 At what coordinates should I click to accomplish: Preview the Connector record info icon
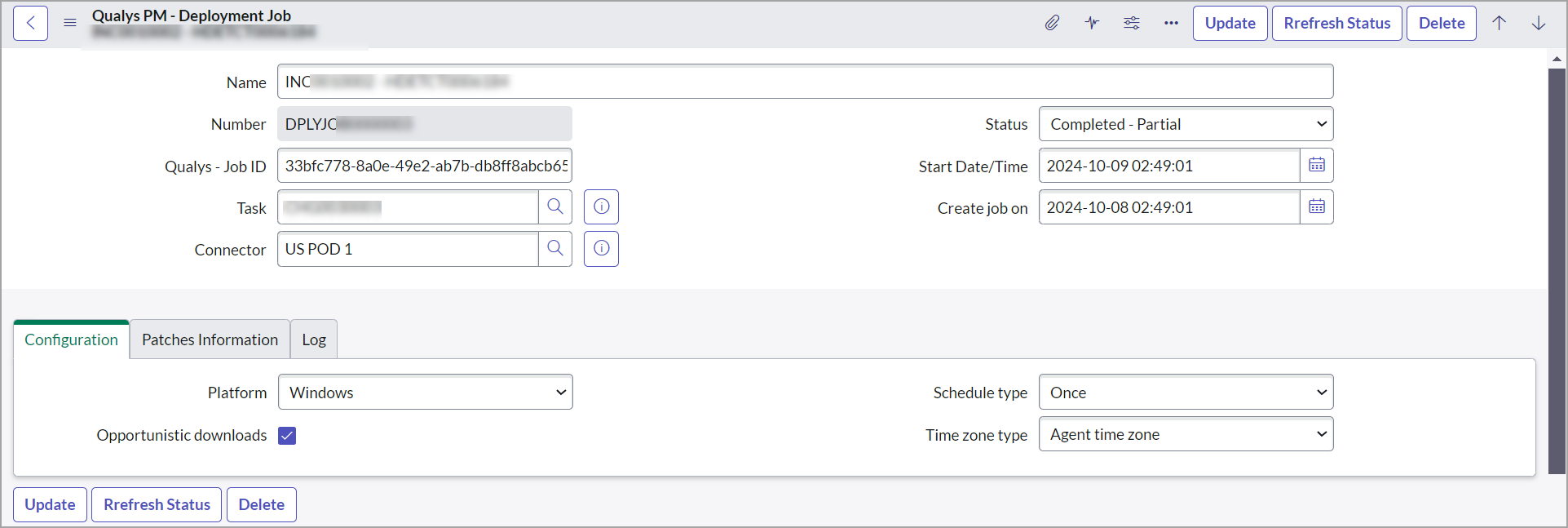click(601, 249)
